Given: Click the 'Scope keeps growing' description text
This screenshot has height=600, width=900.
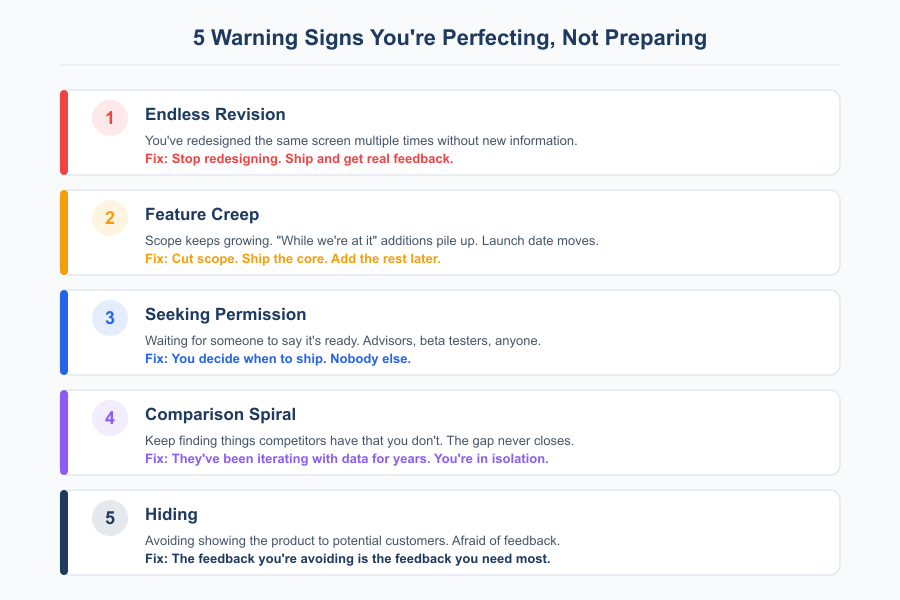Looking at the screenshot, I should point(372,241).
